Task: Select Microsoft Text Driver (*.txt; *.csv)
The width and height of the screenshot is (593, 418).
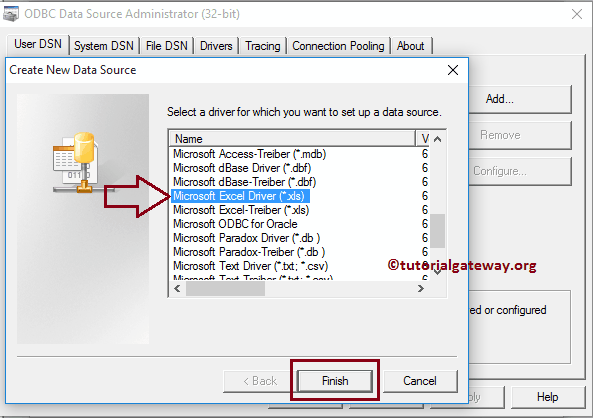Action: [250, 266]
